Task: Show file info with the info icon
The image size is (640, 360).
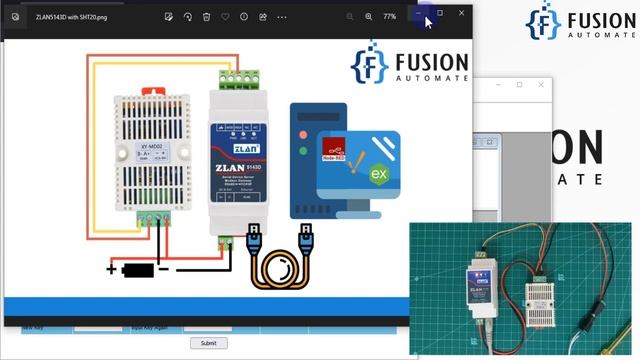Action: (x=244, y=17)
